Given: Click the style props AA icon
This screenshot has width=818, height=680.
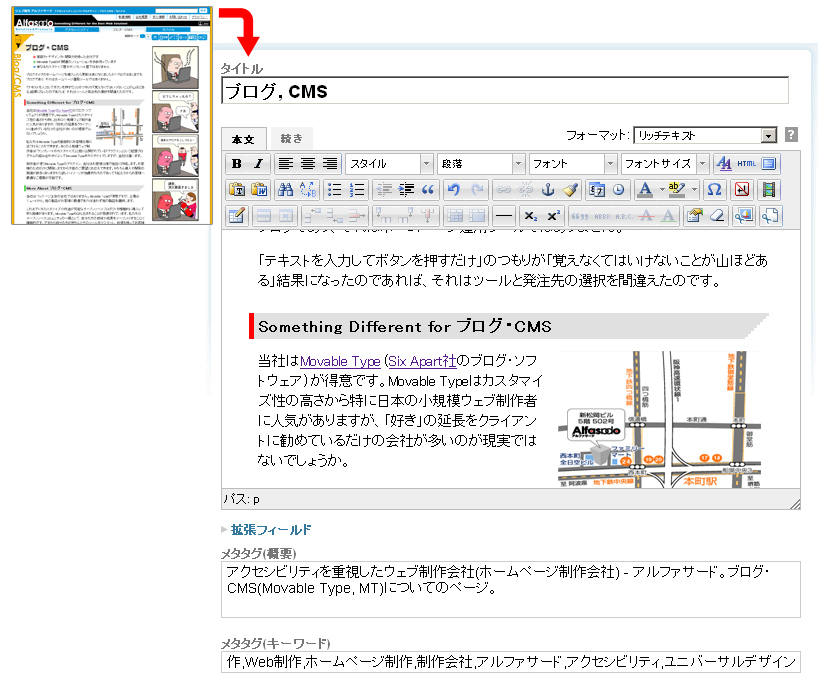Looking at the screenshot, I should [724, 164].
